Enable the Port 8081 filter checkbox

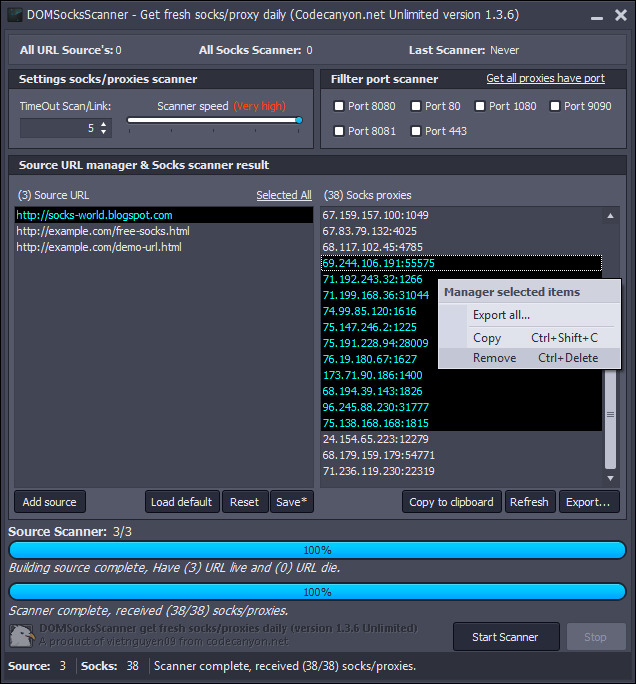coord(339,131)
